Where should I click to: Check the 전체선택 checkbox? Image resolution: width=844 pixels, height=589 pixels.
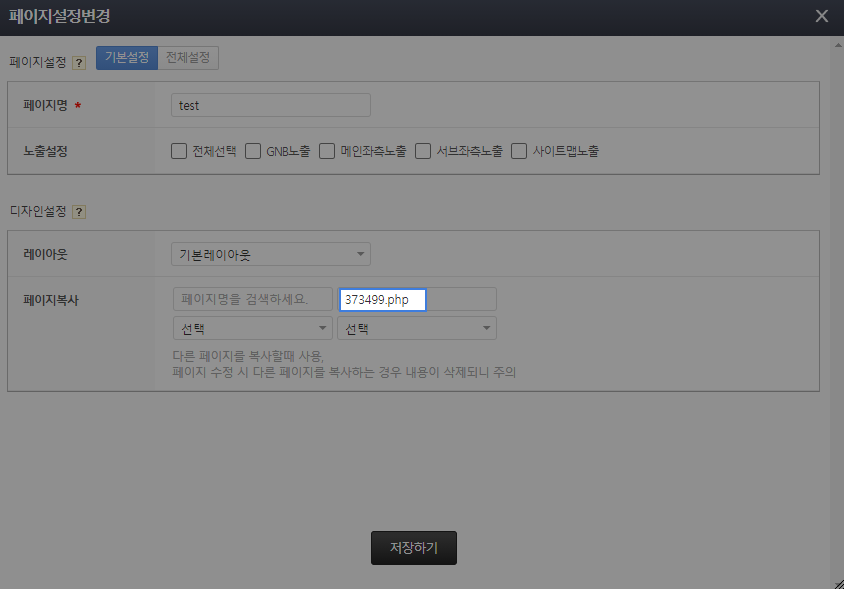coord(179,152)
